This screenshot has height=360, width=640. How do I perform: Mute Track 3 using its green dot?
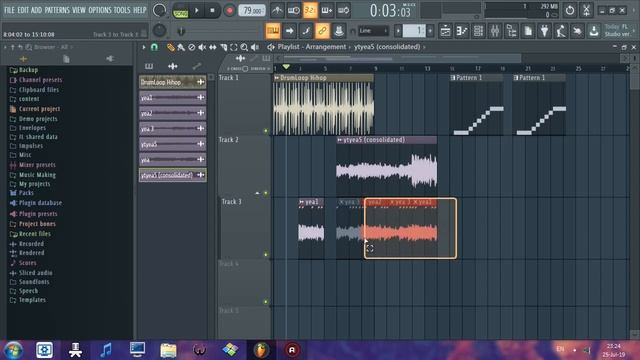266,255
